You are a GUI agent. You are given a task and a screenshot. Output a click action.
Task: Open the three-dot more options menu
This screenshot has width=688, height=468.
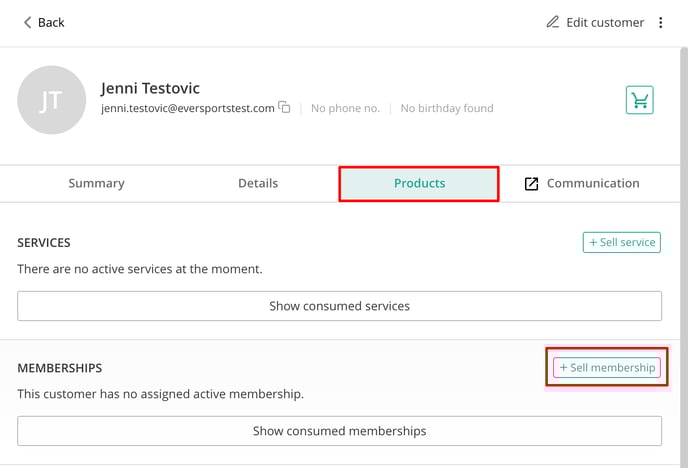click(x=660, y=22)
